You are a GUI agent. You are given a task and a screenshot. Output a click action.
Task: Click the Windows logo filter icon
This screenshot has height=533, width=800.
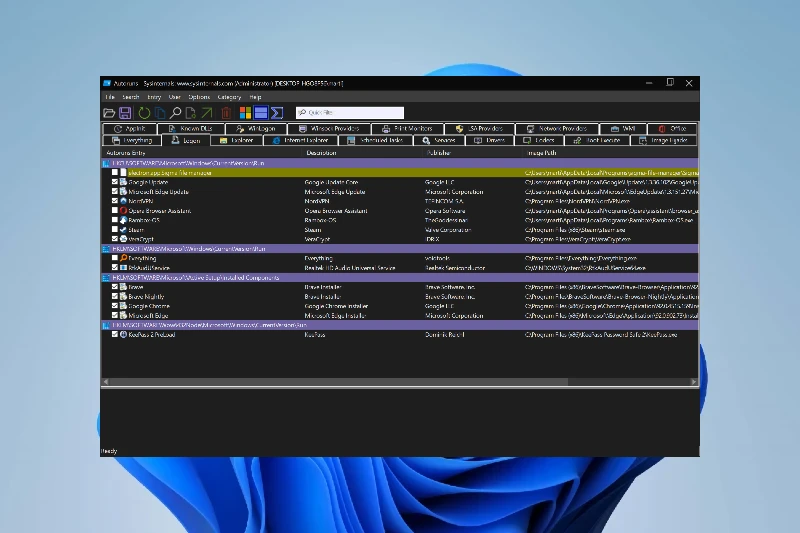[x=245, y=113]
